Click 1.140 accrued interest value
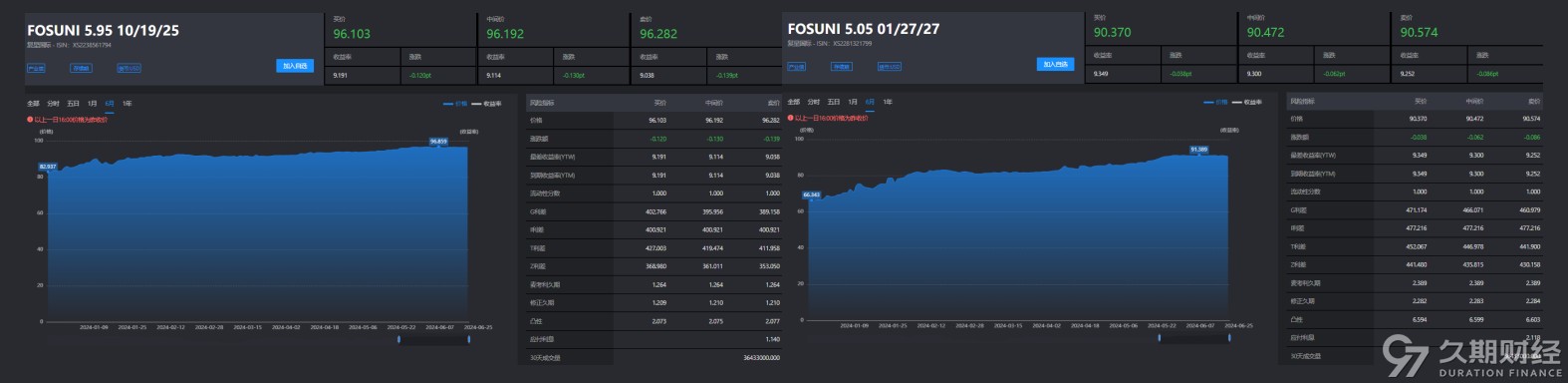Image resolution: width=1568 pixels, height=383 pixels. 772,339
